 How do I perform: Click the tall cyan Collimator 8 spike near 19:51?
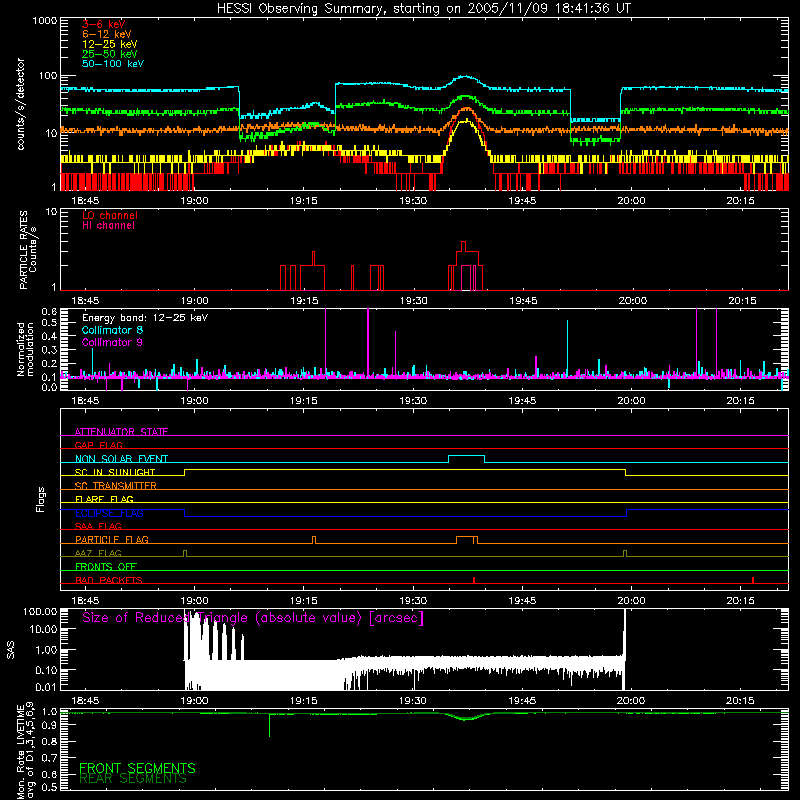point(567,347)
